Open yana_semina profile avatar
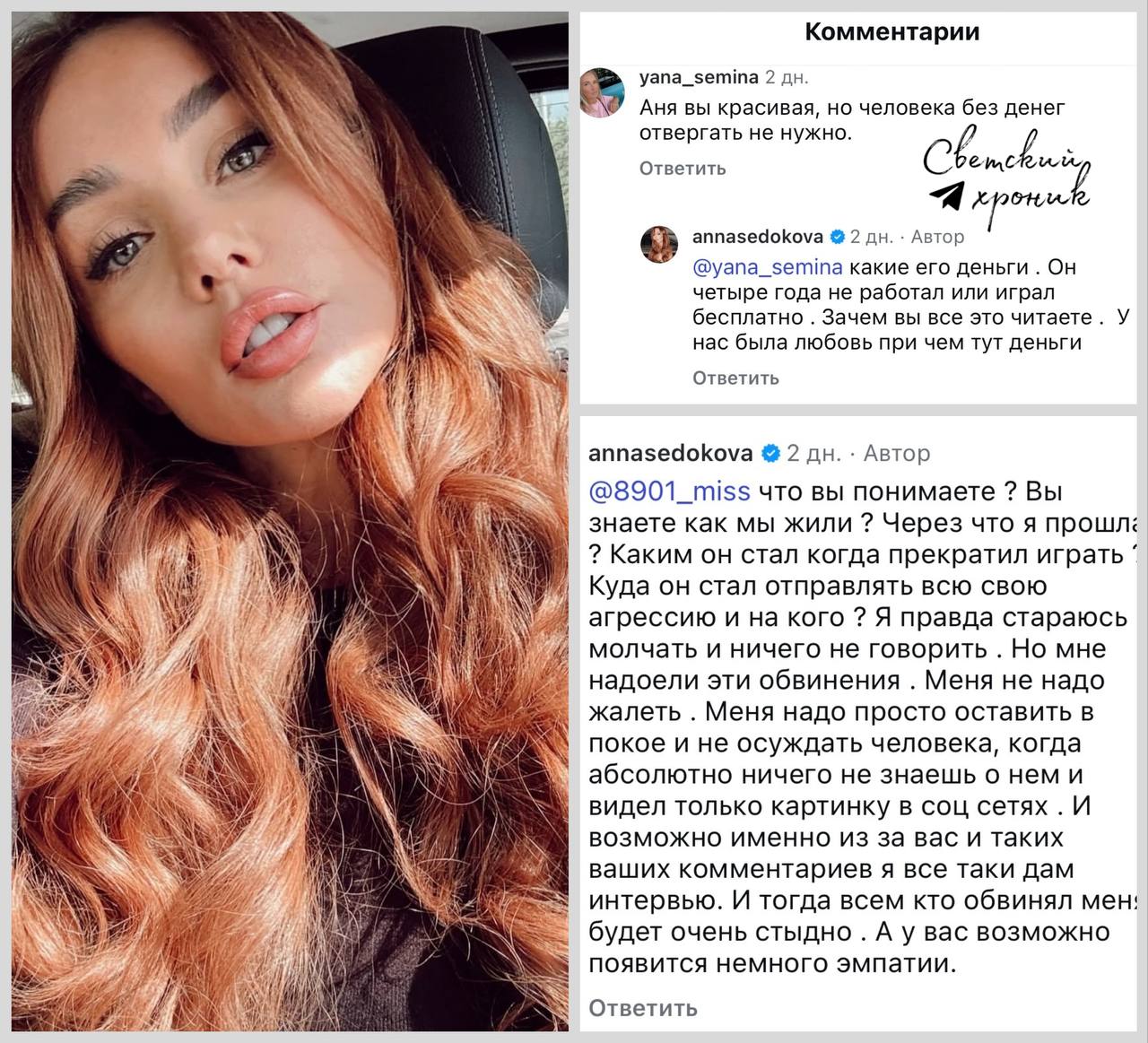The width and height of the screenshot is (1148, 1043). 604,91
